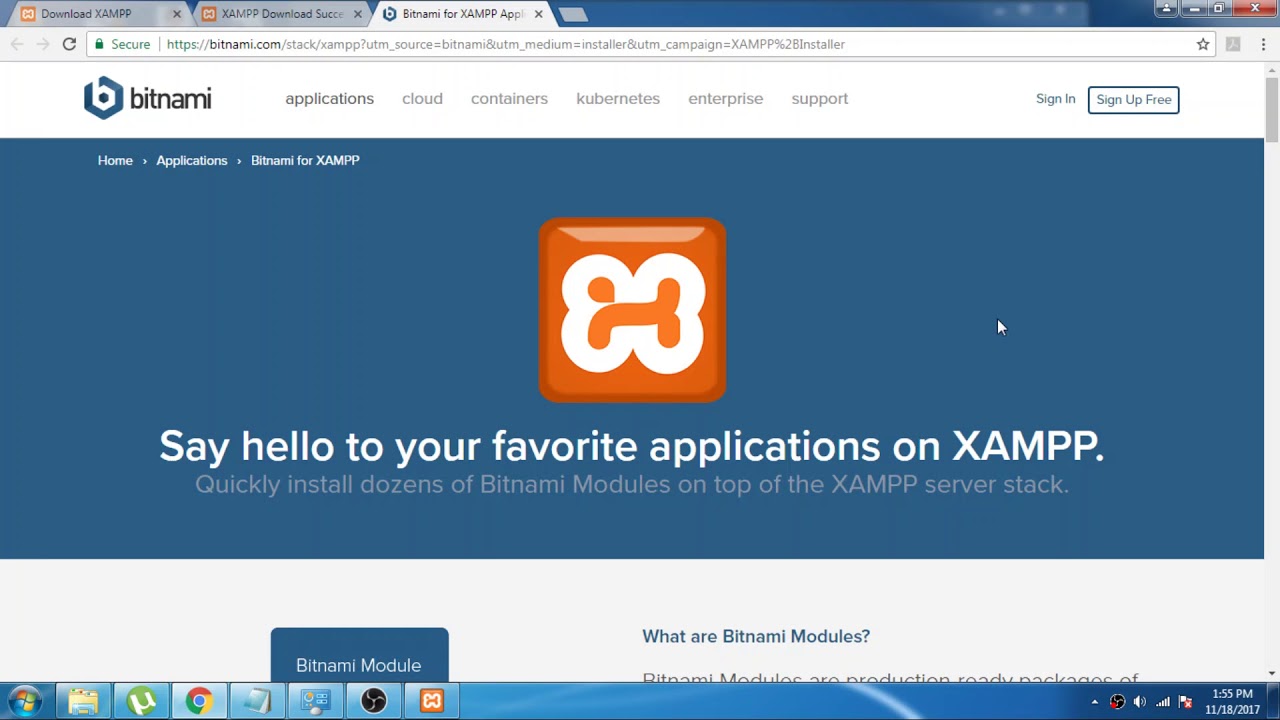Click Bitnami for XAMPP breadcrumb entry

pyautogui.click(x=305, y=160)
